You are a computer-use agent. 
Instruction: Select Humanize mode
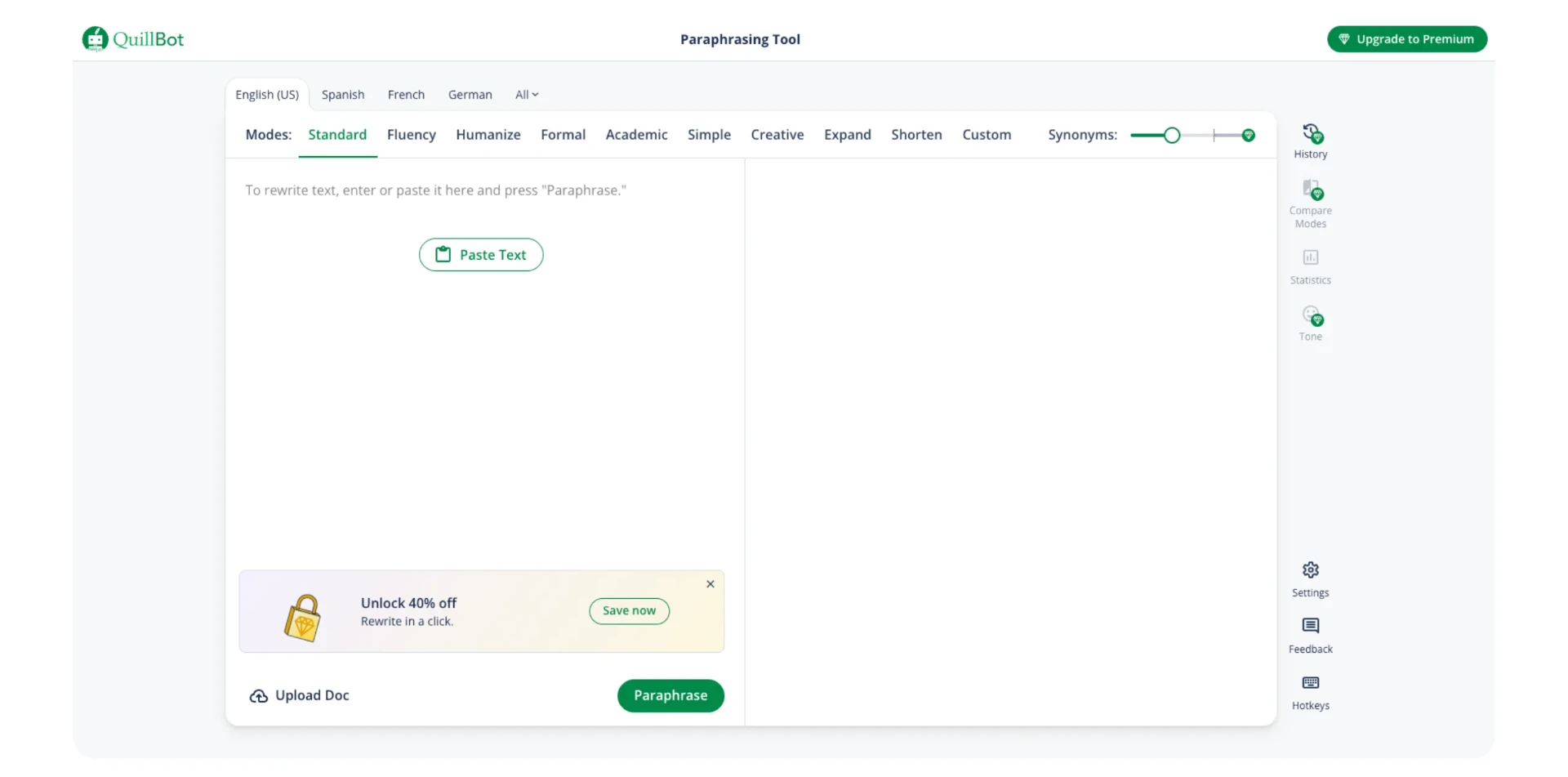(x=488, y=135)
